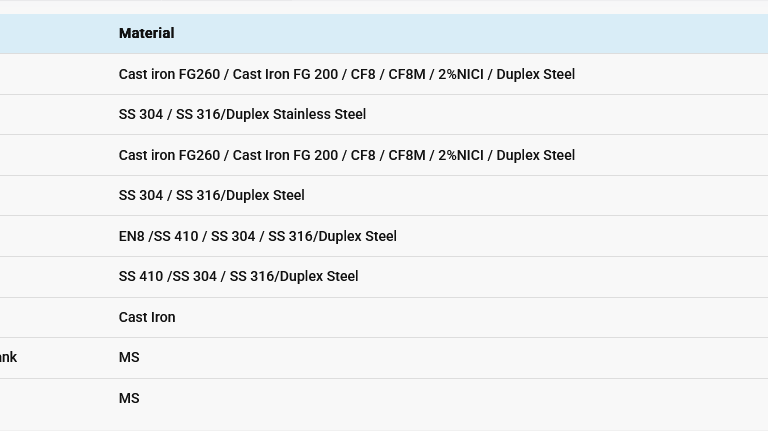Click the partially visible 'ank' cell text
The width and height of the screenshot is (768, 431).
8,358
